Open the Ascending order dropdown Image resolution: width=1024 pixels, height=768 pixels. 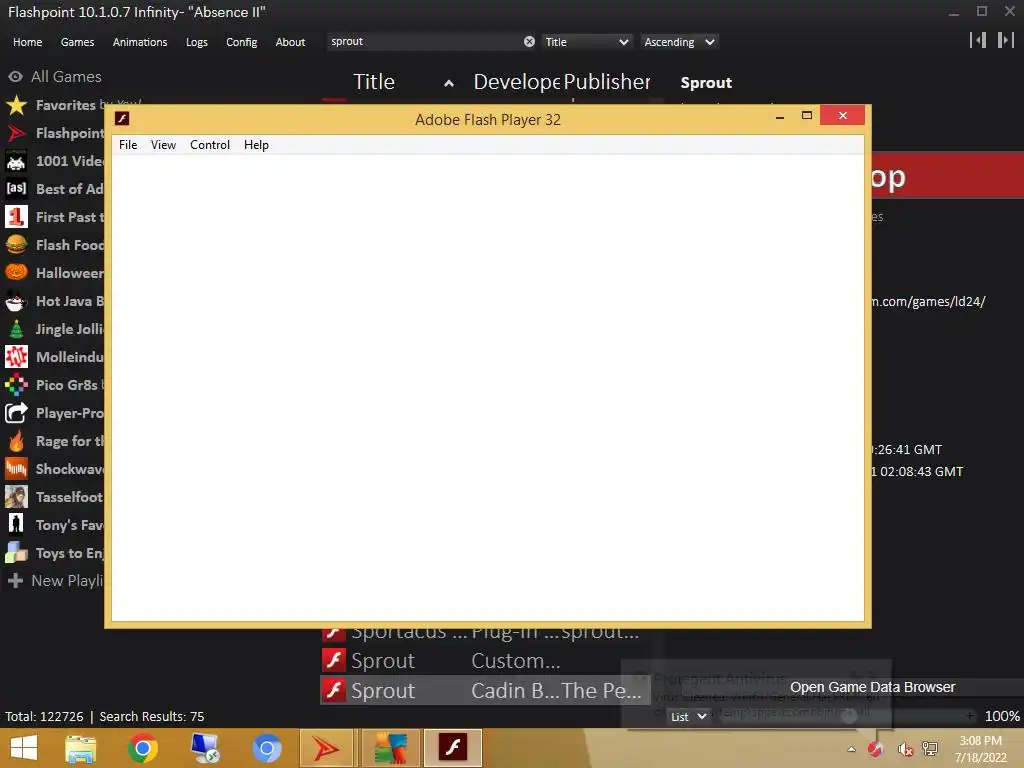pyautogui.click(x=679, y=42)
